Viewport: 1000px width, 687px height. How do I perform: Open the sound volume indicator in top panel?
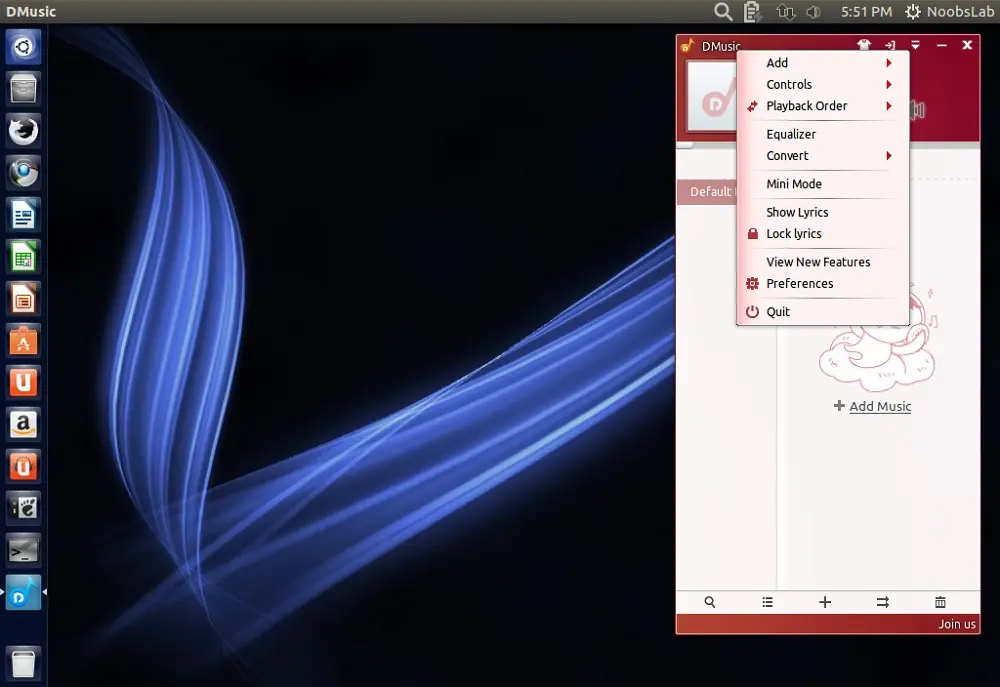(x=813, y=11)
